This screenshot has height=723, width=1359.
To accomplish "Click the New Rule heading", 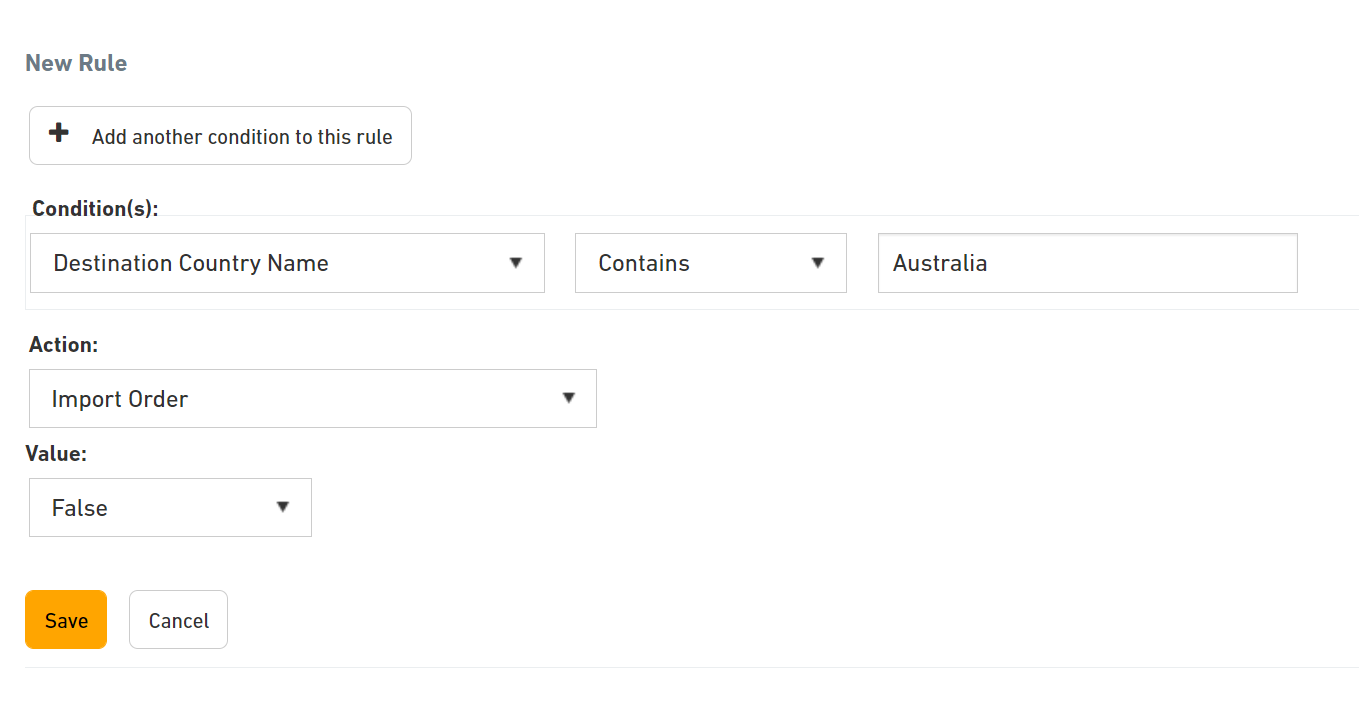I will tap(76, 63).
